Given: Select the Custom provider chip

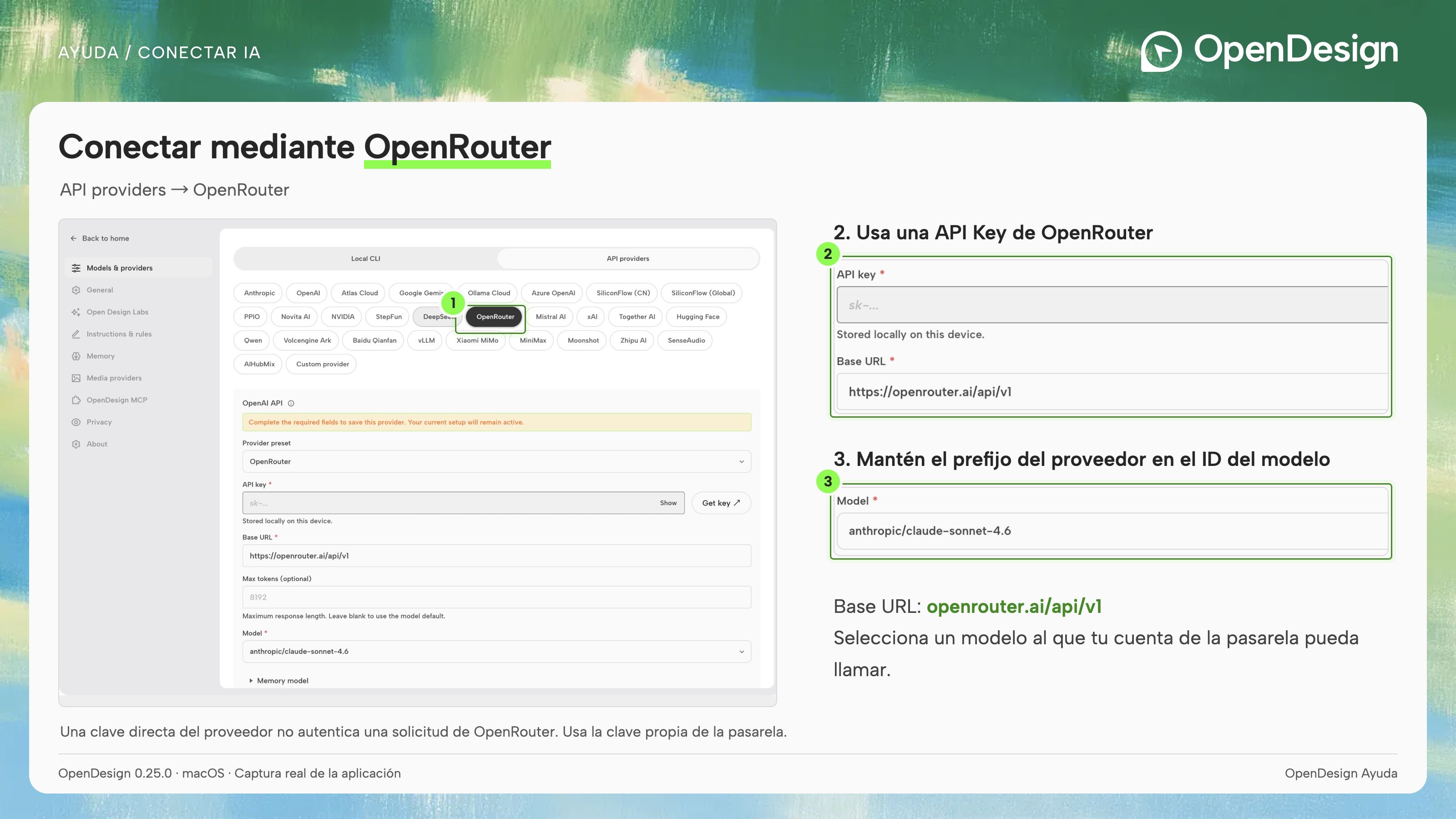Looking at the screenshot, I should click(322, 364).
